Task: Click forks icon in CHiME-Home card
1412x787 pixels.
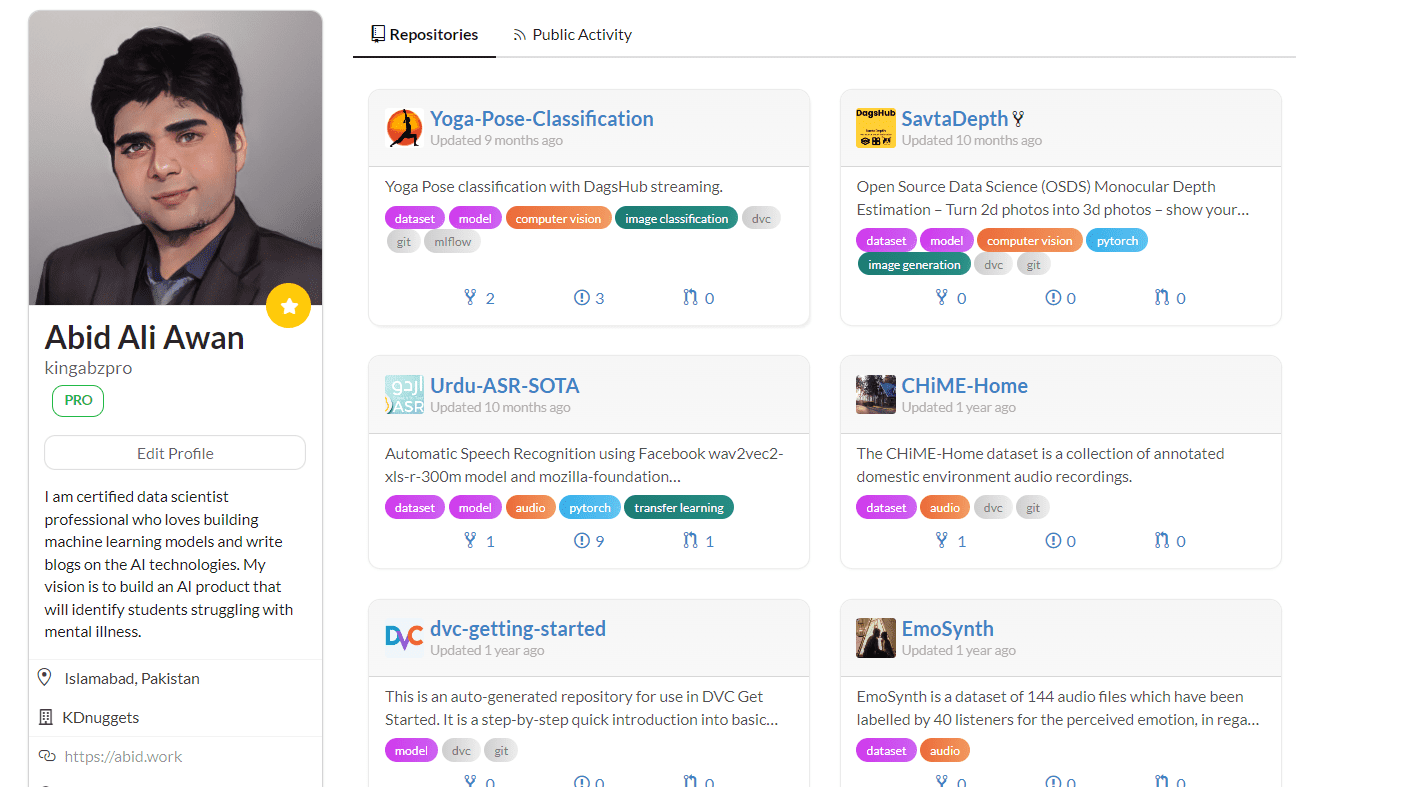Action: tap(942, 540)
